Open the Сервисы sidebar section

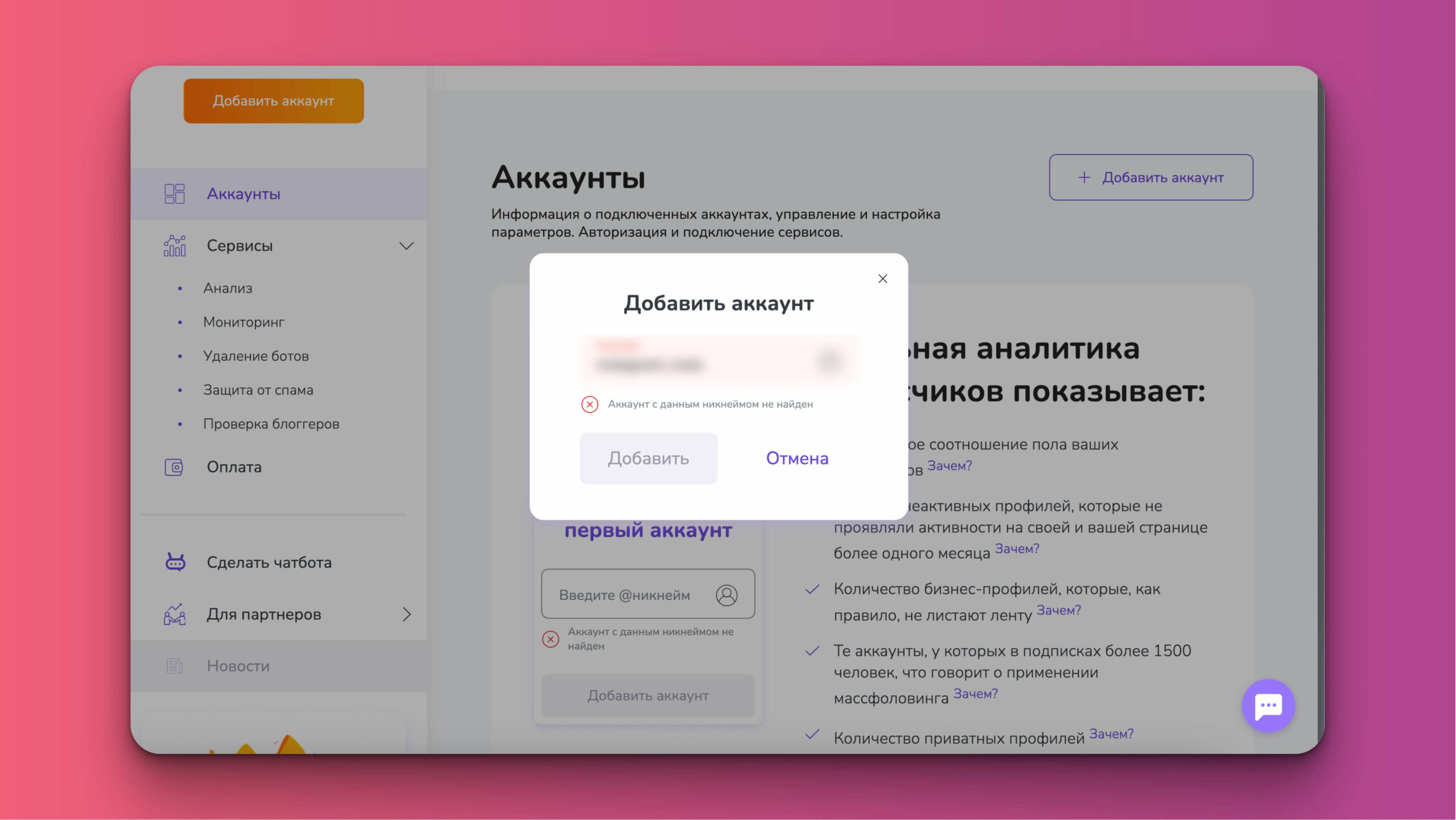(279, 246)
